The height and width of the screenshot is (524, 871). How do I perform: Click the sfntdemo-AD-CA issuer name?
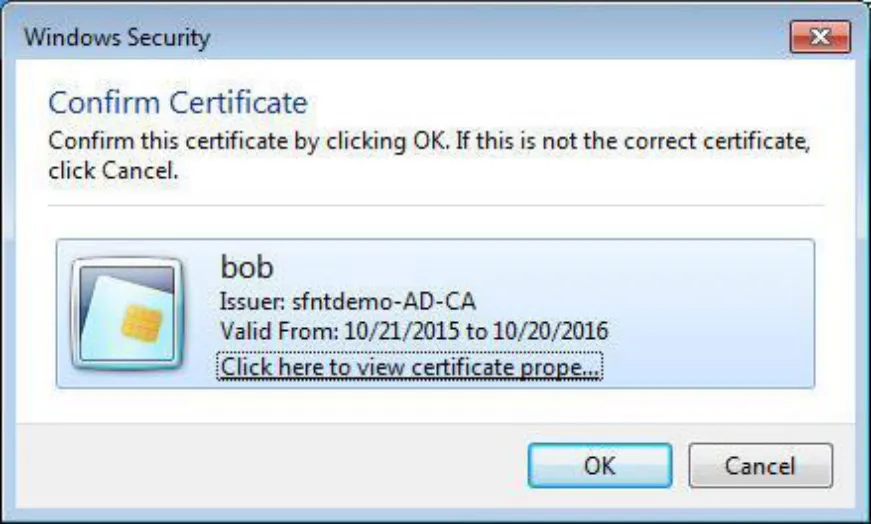point(384,302)
